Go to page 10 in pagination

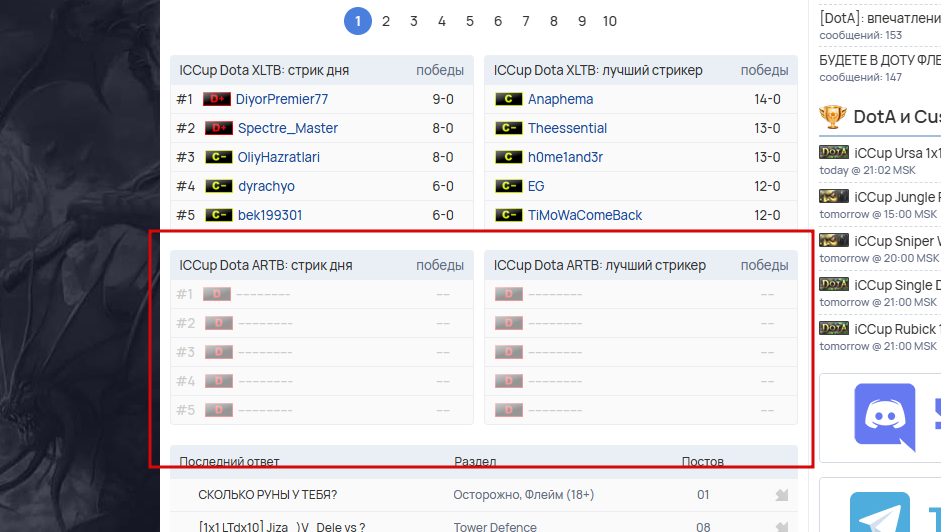coord(610,21)
